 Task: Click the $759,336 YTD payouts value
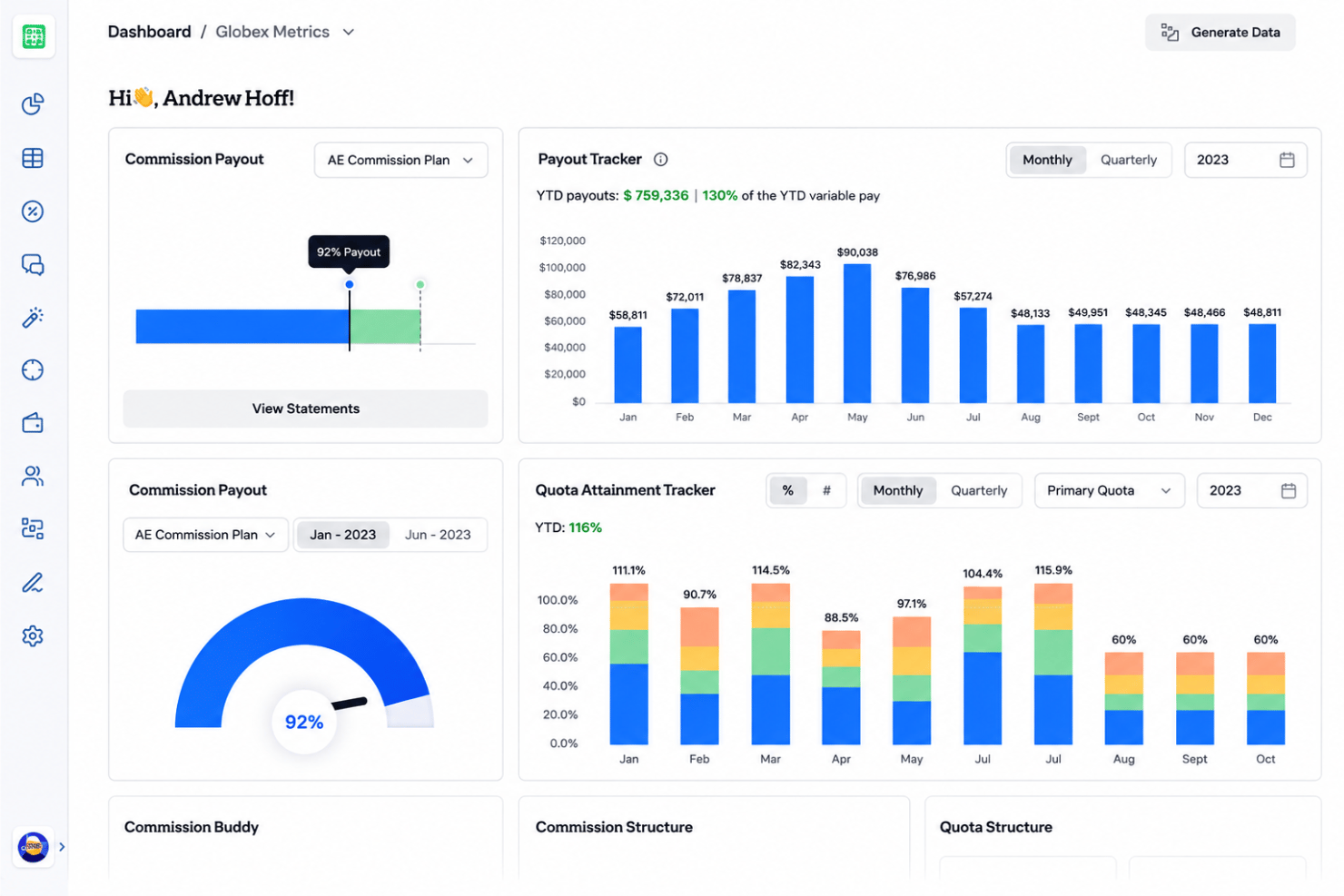656,195
